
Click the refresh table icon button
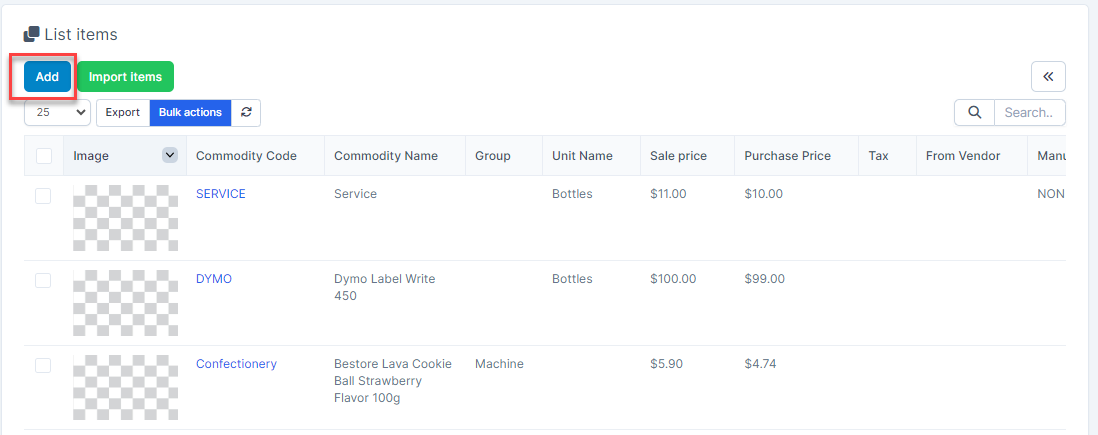pos(246,113)
